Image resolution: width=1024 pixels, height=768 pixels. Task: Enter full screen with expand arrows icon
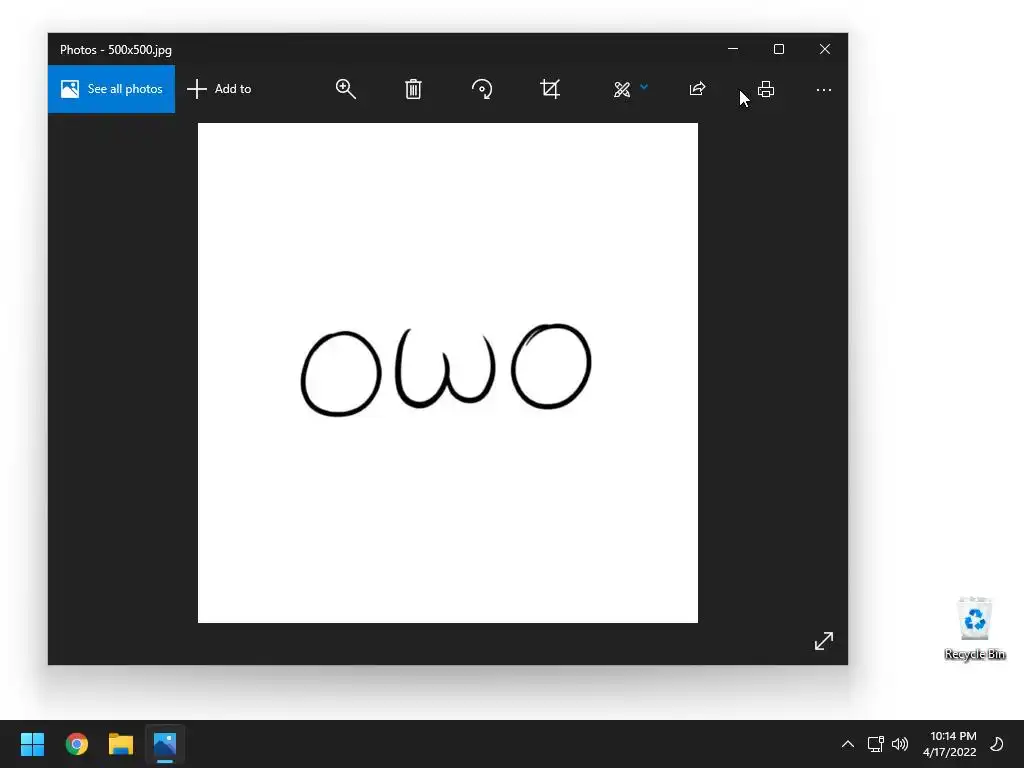[824, 641]
